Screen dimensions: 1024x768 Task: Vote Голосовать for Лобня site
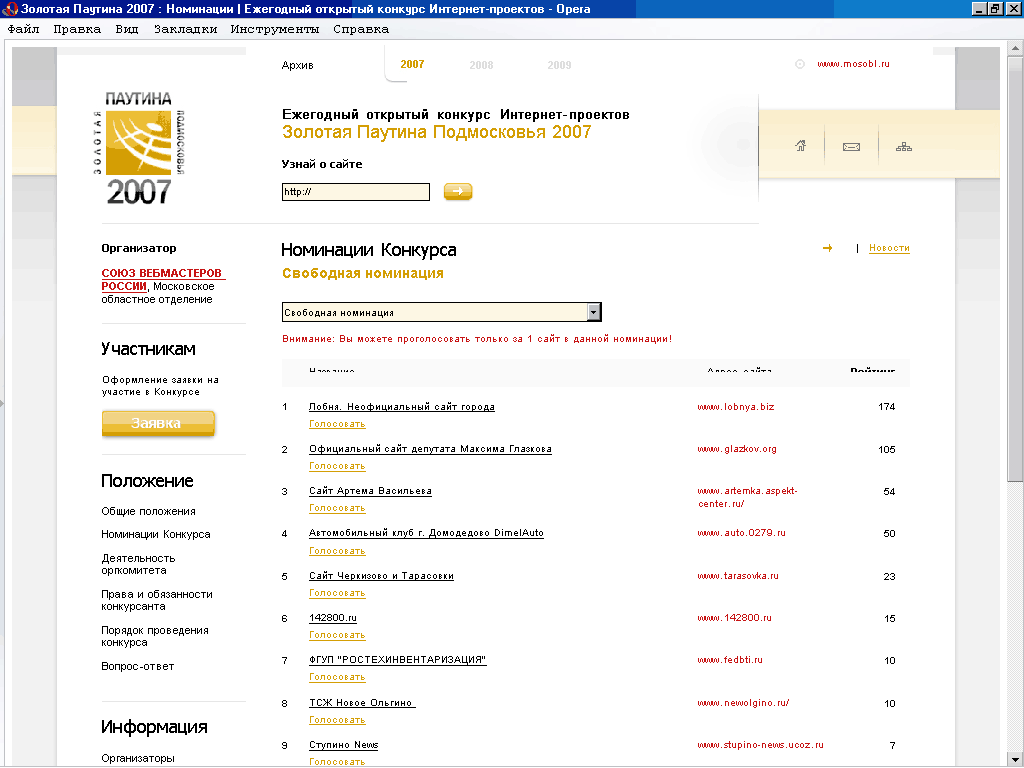click(x=337, y=424)
